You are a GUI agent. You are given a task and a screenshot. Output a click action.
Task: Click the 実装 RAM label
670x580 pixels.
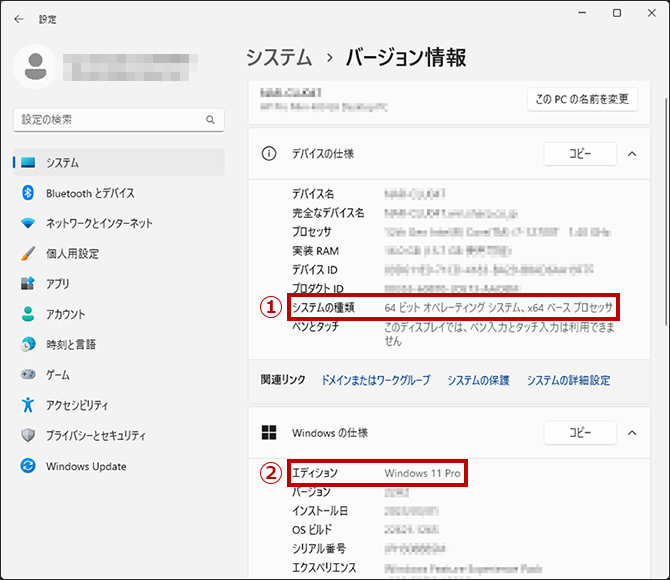[315, 251]
